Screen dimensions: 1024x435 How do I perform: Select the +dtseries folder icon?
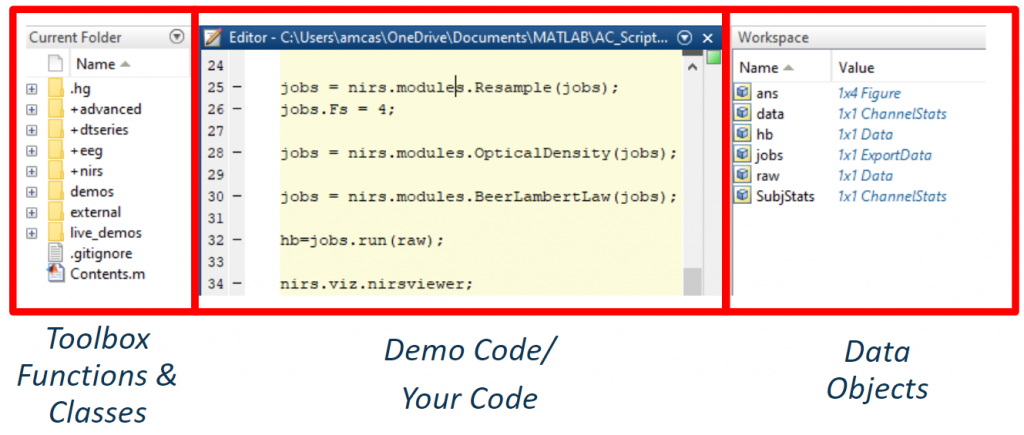(56, 130)
